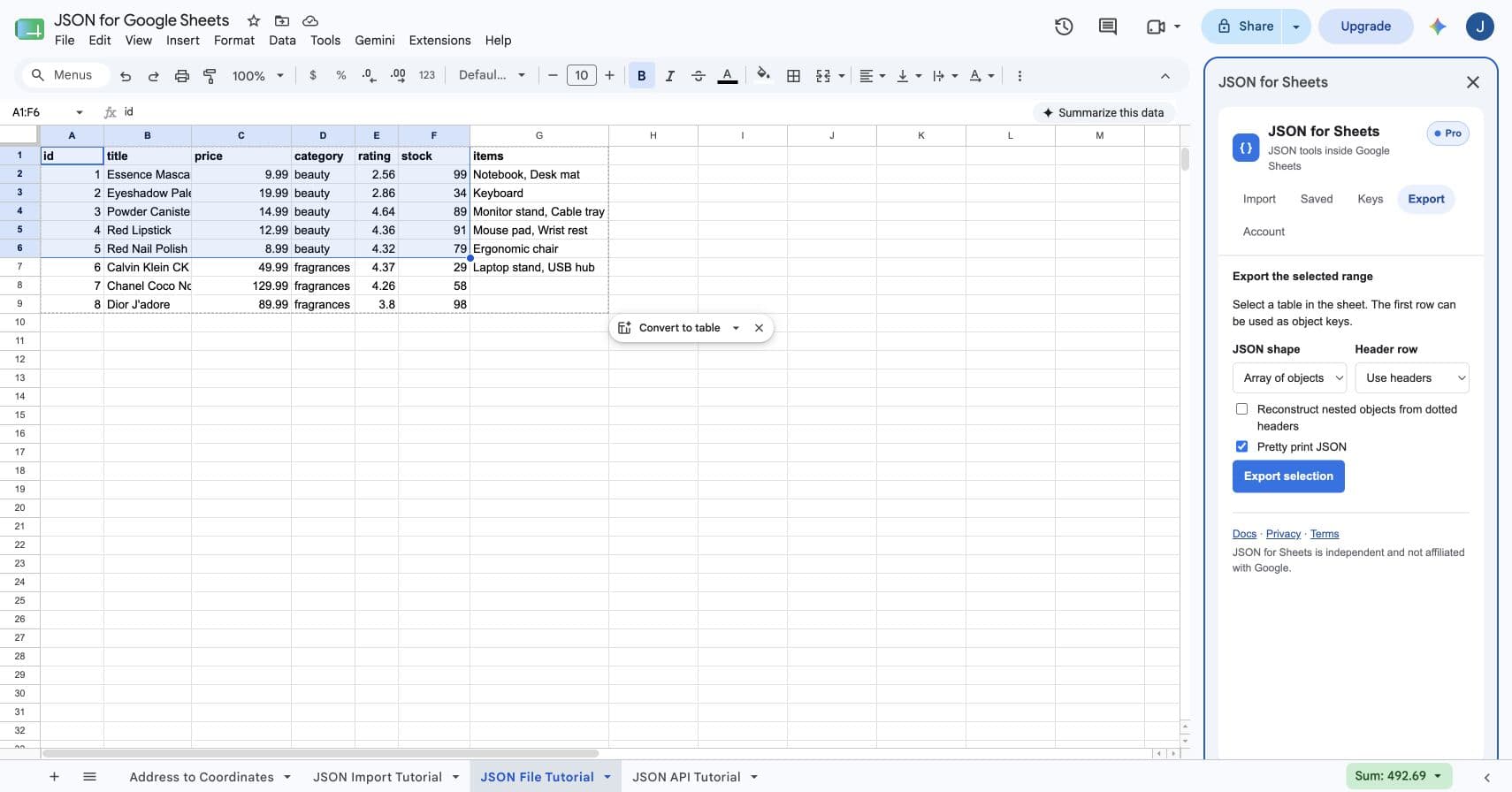Click the move to folder icon
Screen dimensions: 1512x792
coord(282,20)
